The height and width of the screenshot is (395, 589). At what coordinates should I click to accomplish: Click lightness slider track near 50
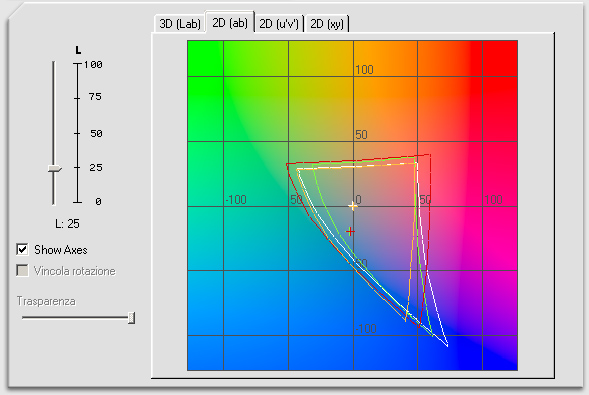pos(54,133)
